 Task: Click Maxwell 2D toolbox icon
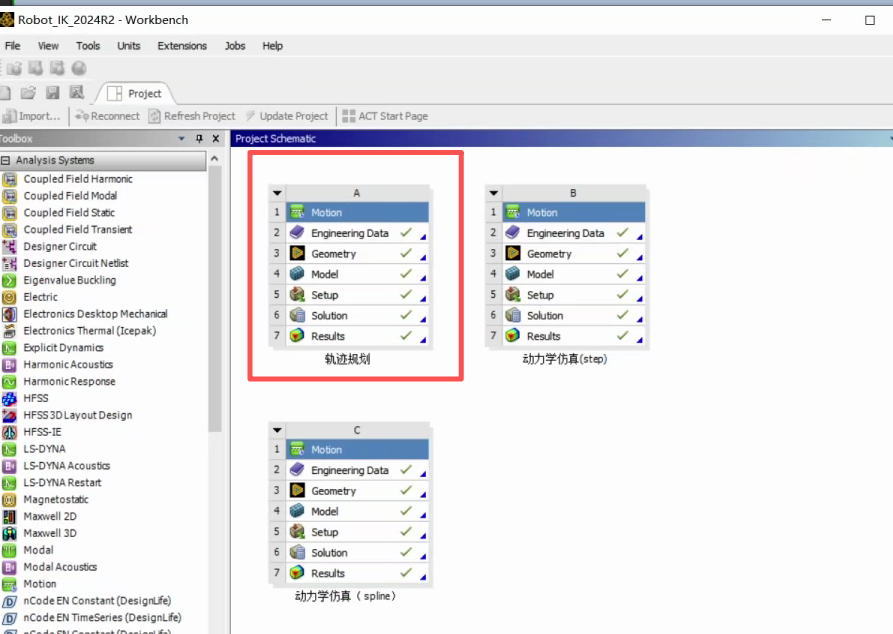click(x=10, y=517)
